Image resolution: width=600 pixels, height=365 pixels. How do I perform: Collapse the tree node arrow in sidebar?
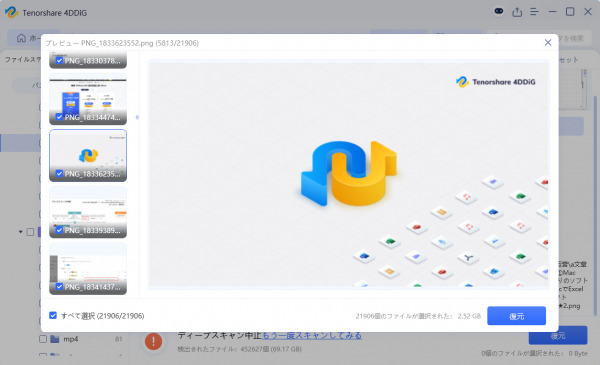click(x=21, y=232)
